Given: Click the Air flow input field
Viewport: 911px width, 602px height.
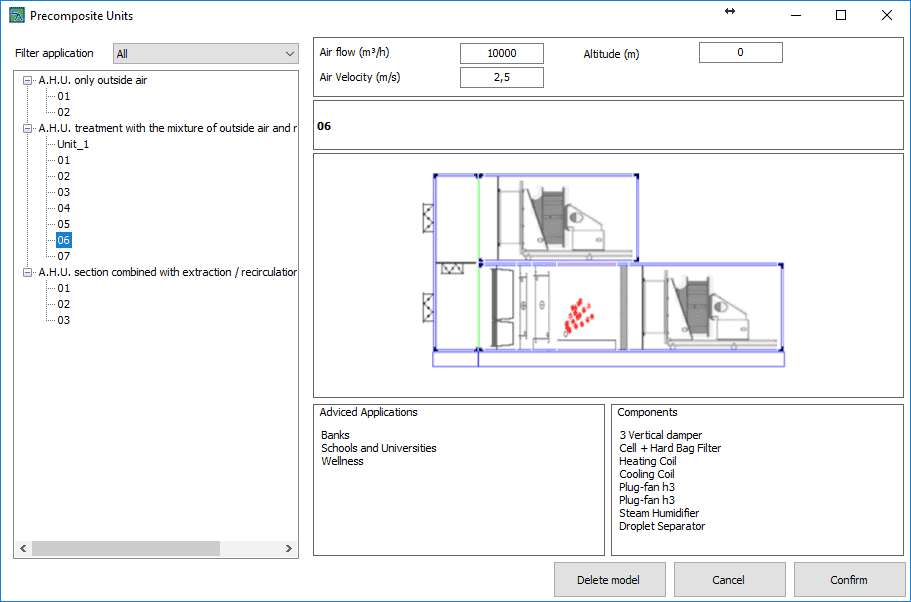Looking at the screenshot, I should point(501,53).
